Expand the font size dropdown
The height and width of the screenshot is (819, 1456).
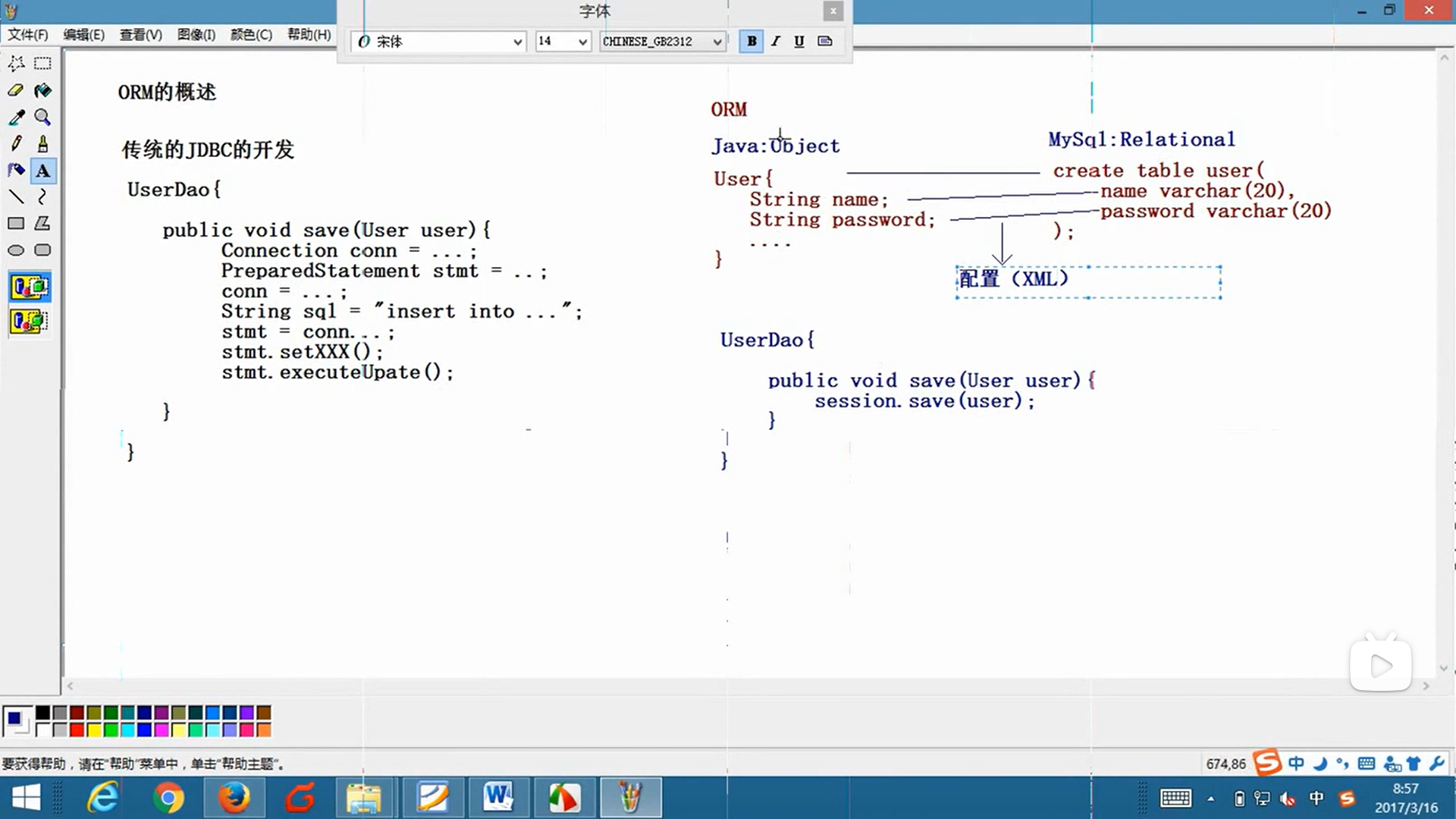pos(582,42)
